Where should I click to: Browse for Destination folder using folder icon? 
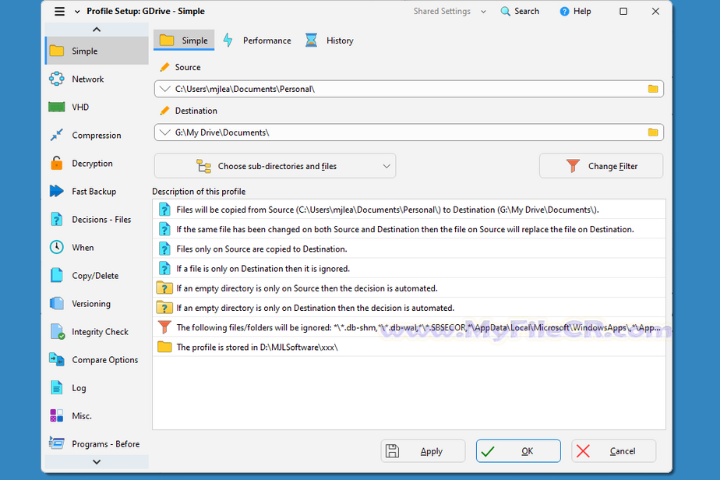pyautogui.click(x=652, y=132)
